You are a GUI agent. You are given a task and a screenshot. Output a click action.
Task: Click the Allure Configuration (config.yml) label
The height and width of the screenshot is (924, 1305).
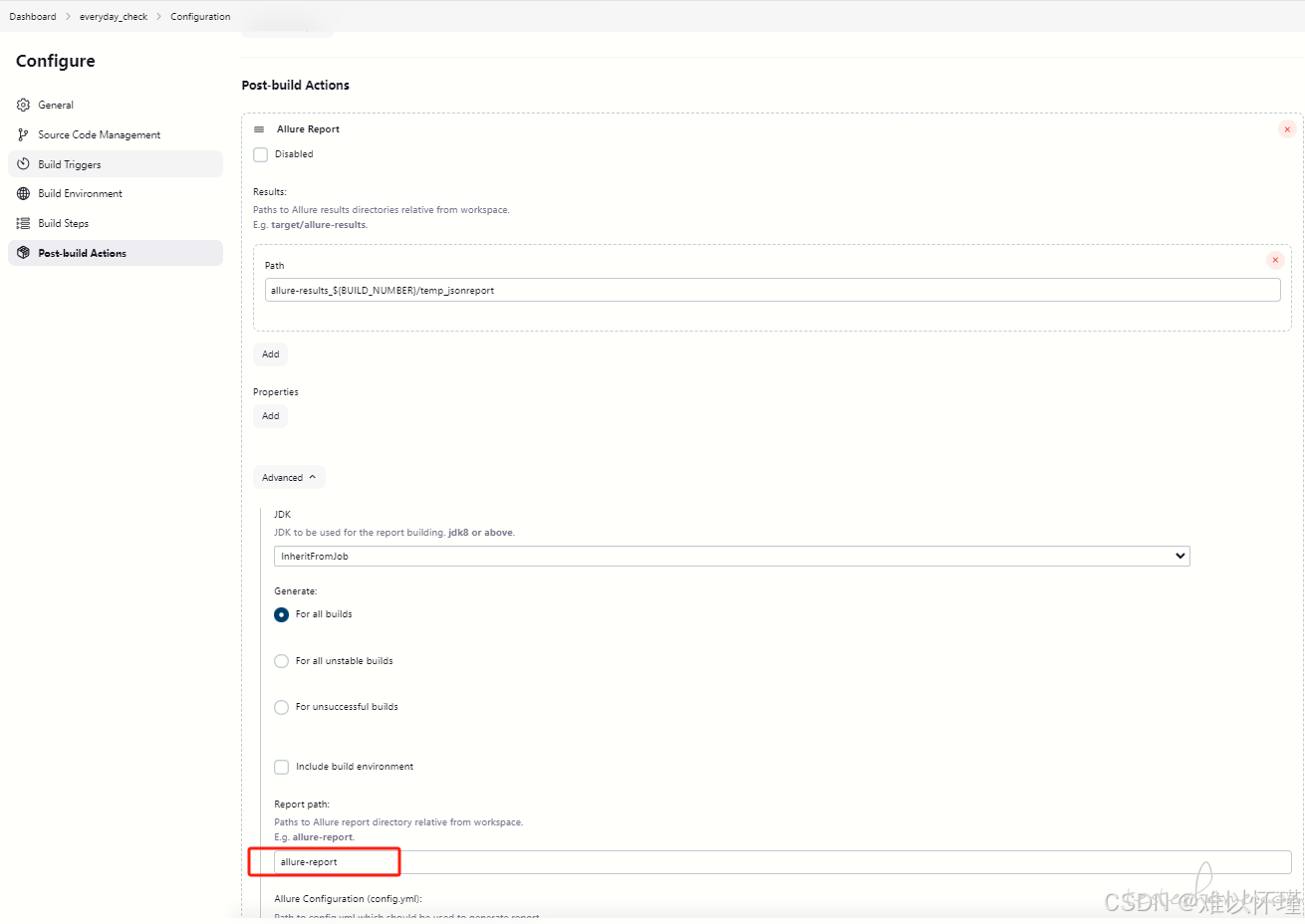point(348,899)
